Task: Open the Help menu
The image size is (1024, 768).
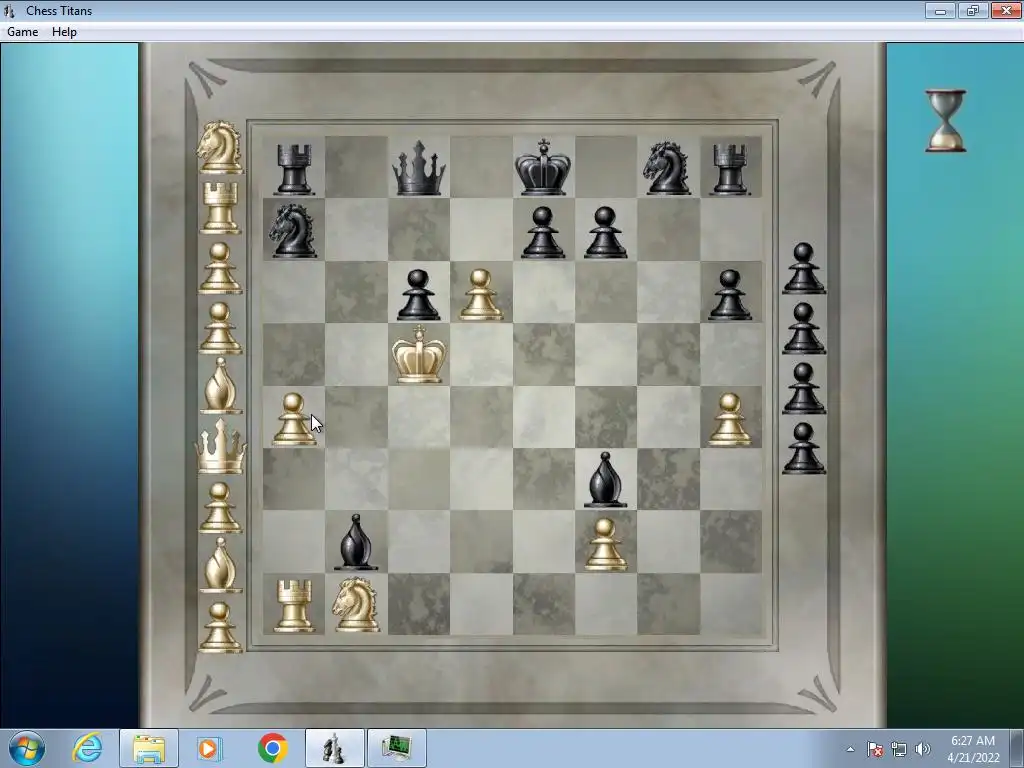Action: [x=64, y=32]
